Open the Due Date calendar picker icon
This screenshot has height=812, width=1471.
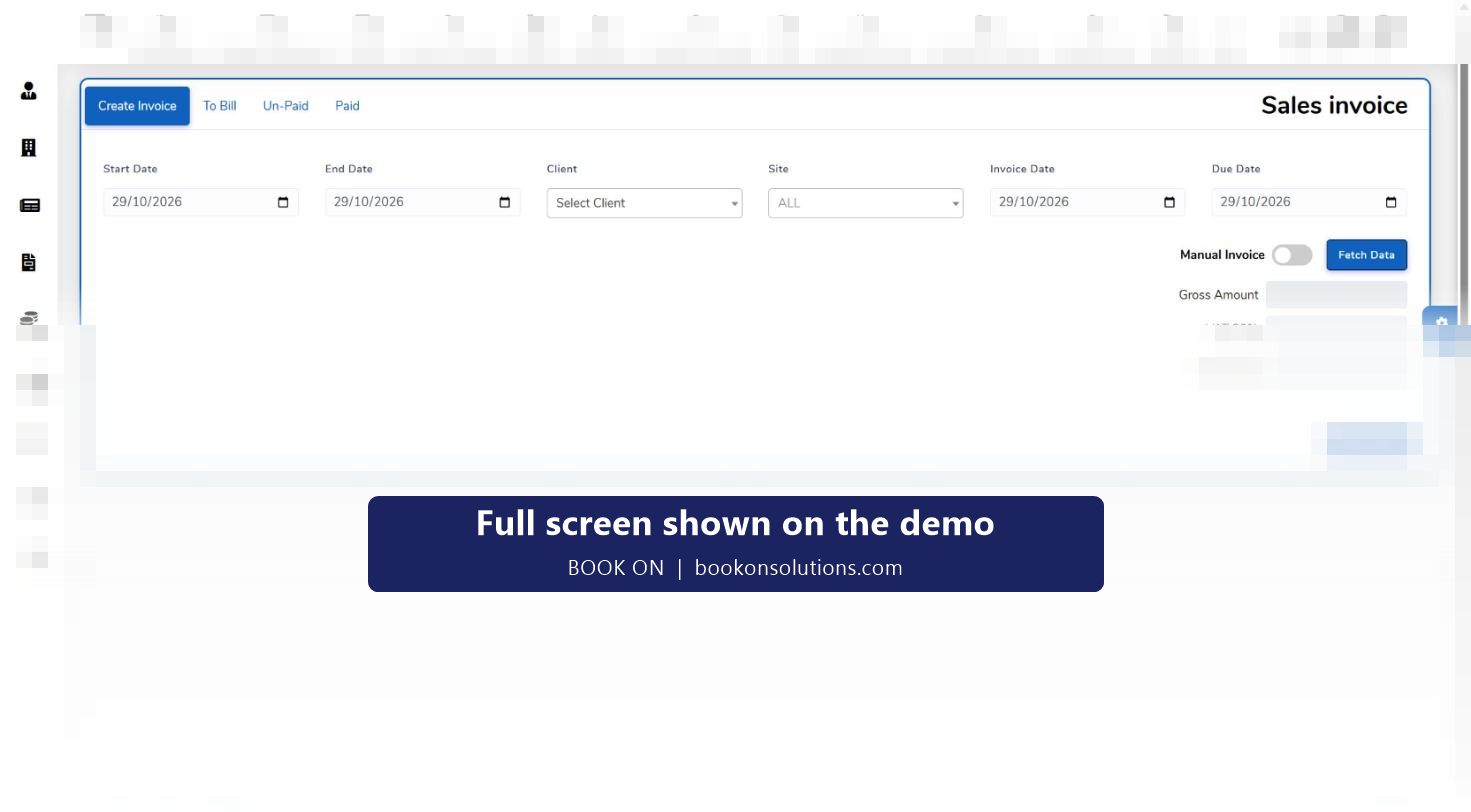(1391, 202)
